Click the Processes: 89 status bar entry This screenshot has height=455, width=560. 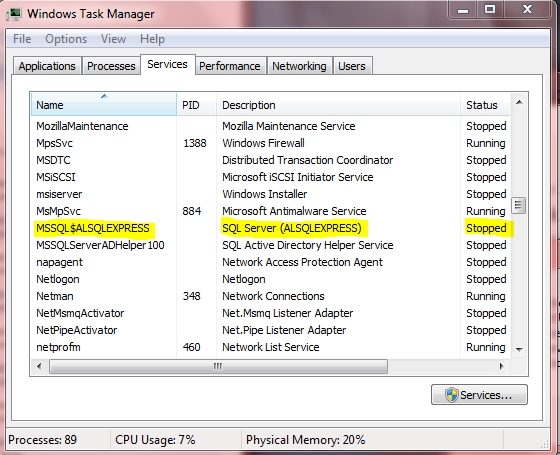[42, 440]
